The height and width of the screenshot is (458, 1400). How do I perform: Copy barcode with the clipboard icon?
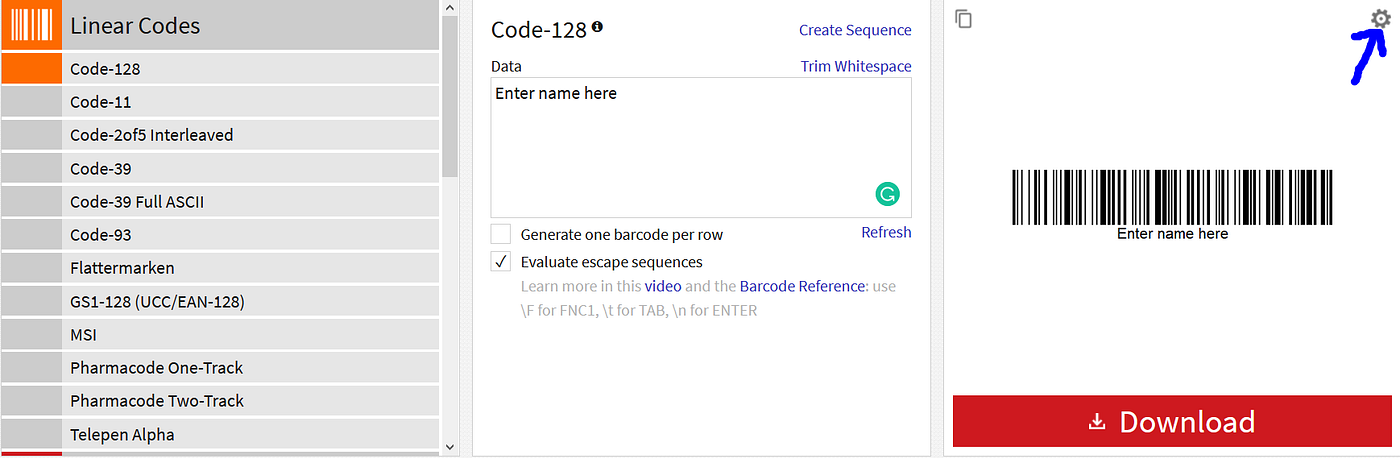click(963, 19)
